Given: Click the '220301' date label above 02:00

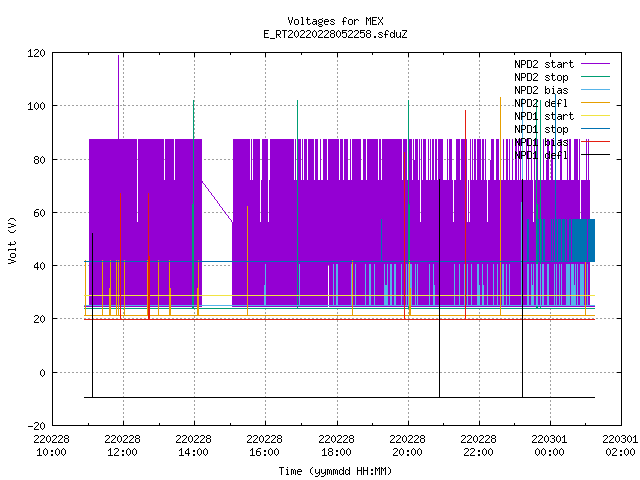Looking at the screenshot, I should pyautogui.click(x=620, y=439).
